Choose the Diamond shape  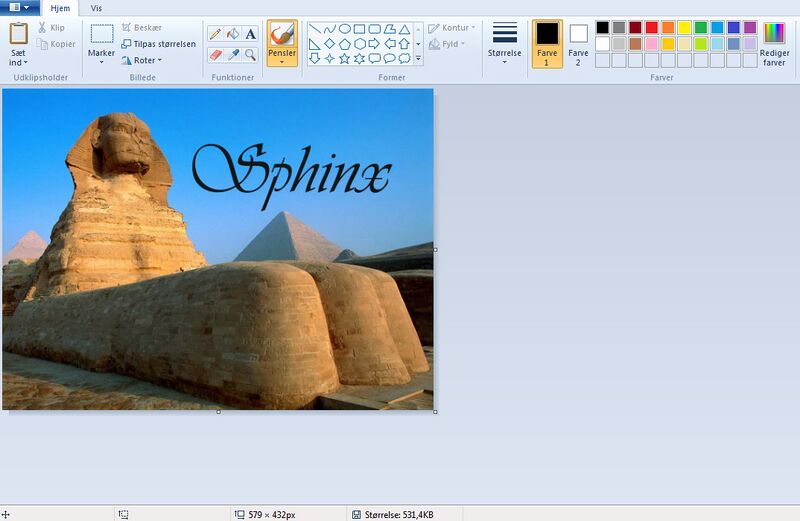[330, 44]
